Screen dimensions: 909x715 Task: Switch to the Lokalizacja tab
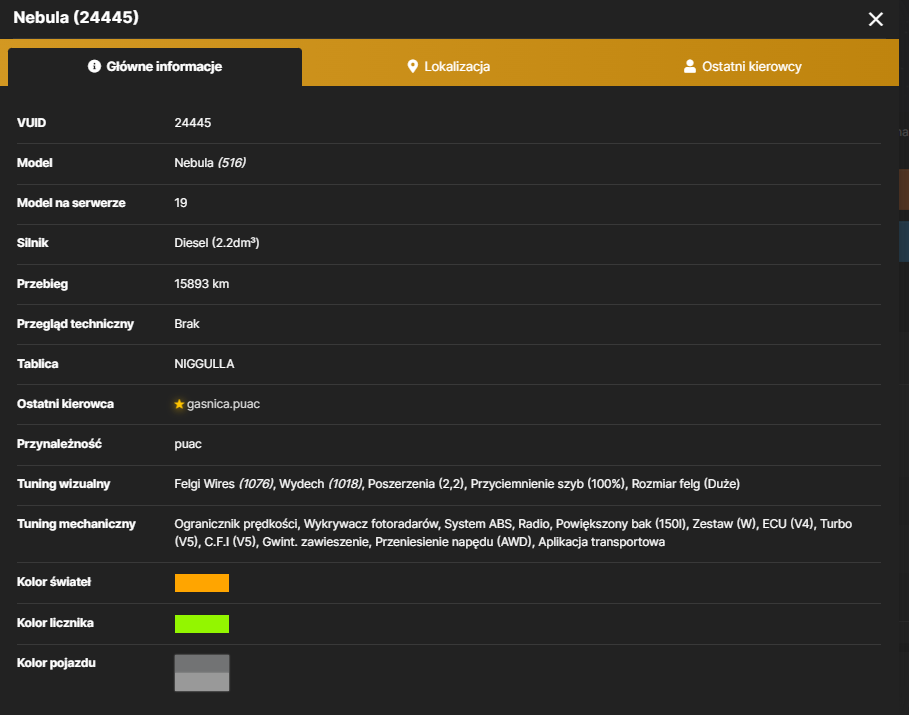tap(448, 67)
